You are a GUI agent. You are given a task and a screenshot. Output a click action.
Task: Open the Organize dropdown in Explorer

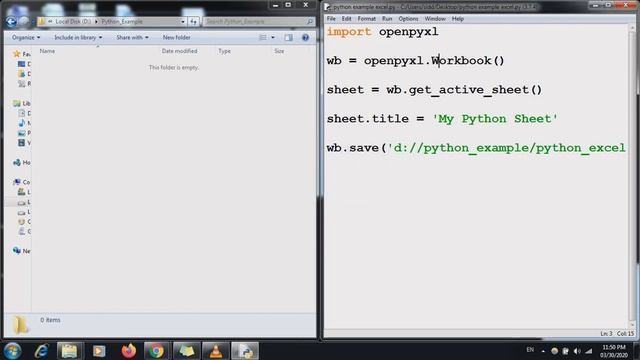(x=26, y=38)
